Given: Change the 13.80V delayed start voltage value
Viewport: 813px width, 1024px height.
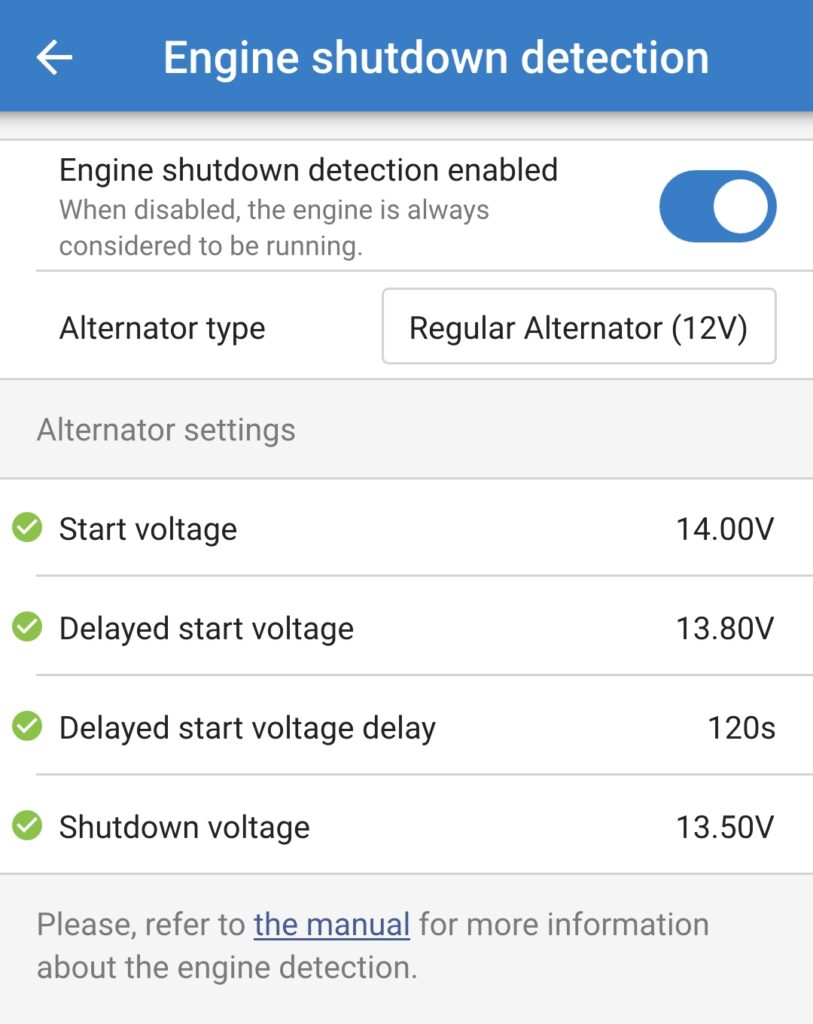Looking at the screenshot, I should [725, 628].
